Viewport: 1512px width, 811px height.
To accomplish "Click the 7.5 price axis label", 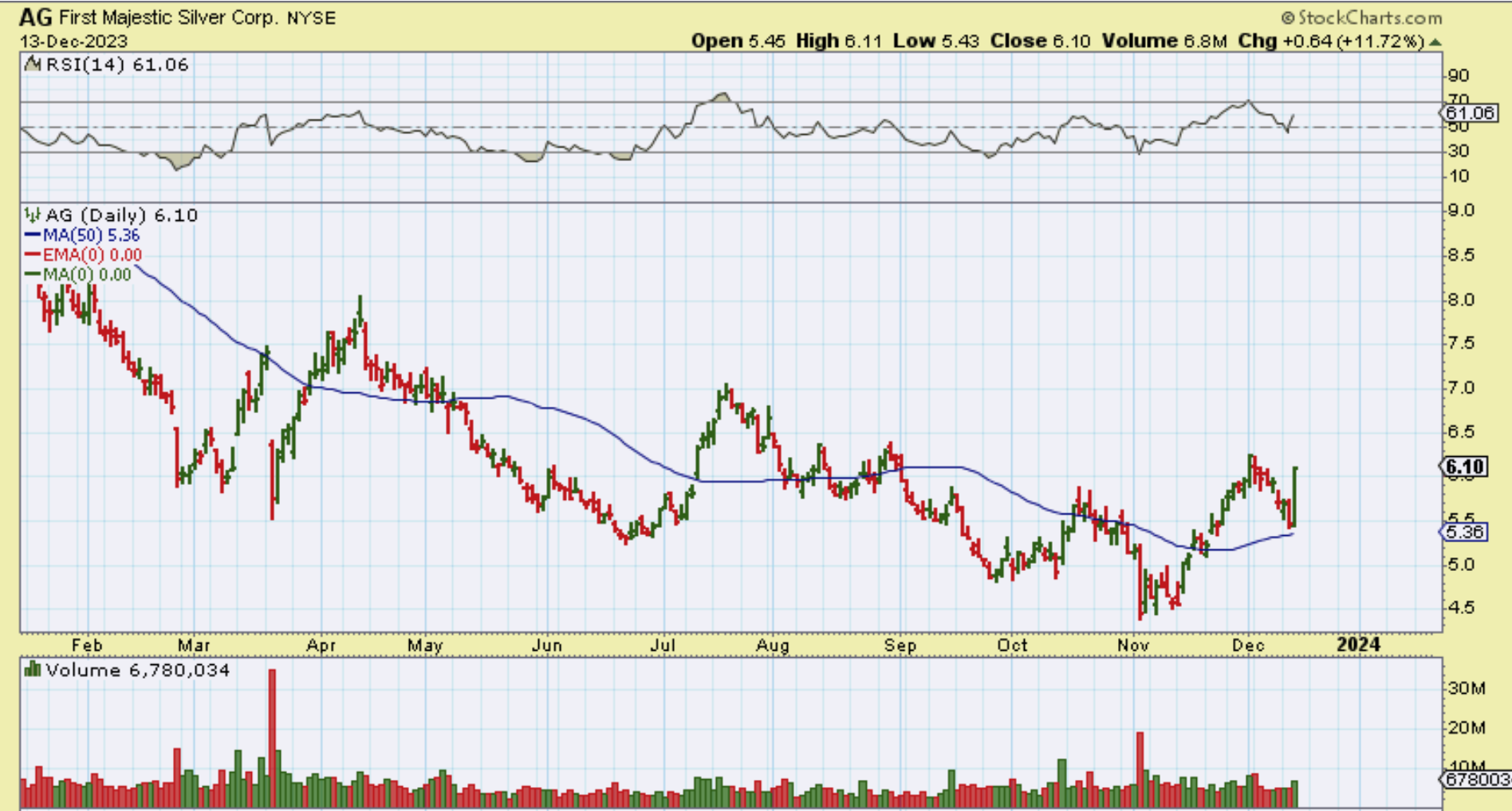I will (x=1459, y=343).
